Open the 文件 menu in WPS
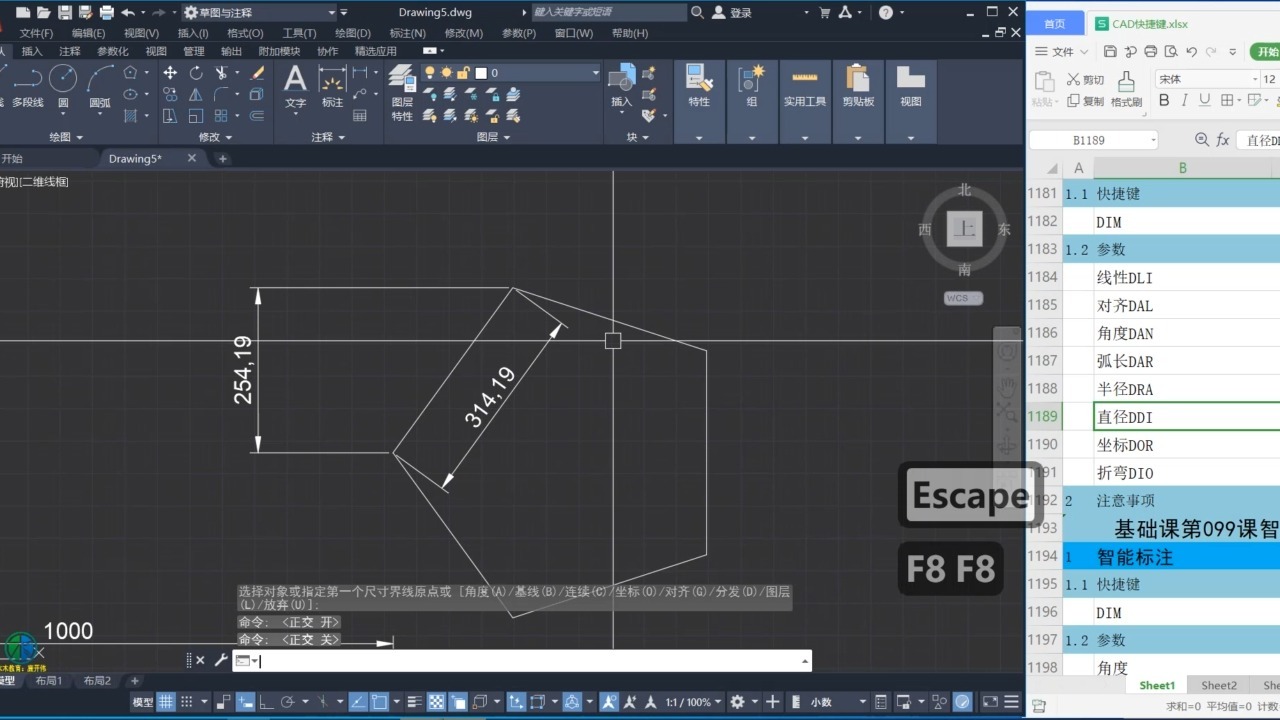Image resolution: width=1280 pixels, height=720 pixels. click(1060, 51)
